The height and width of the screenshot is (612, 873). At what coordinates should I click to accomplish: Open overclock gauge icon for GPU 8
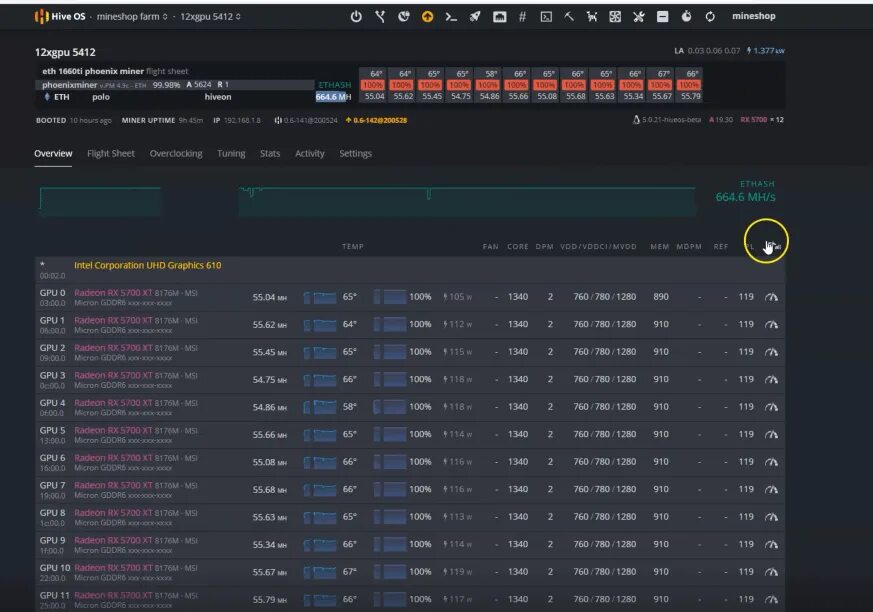pos(771,517)
